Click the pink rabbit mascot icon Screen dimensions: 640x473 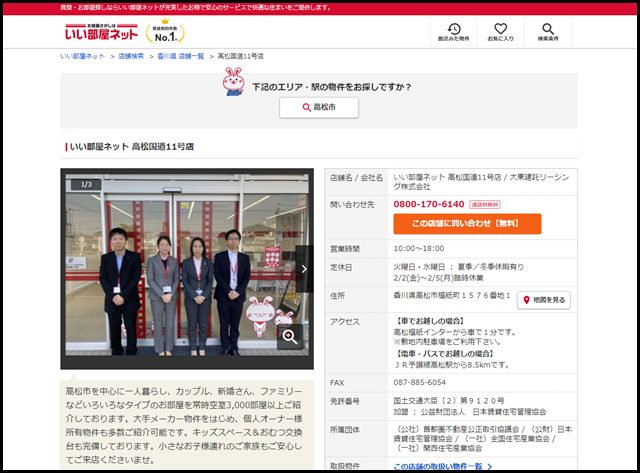233,82
